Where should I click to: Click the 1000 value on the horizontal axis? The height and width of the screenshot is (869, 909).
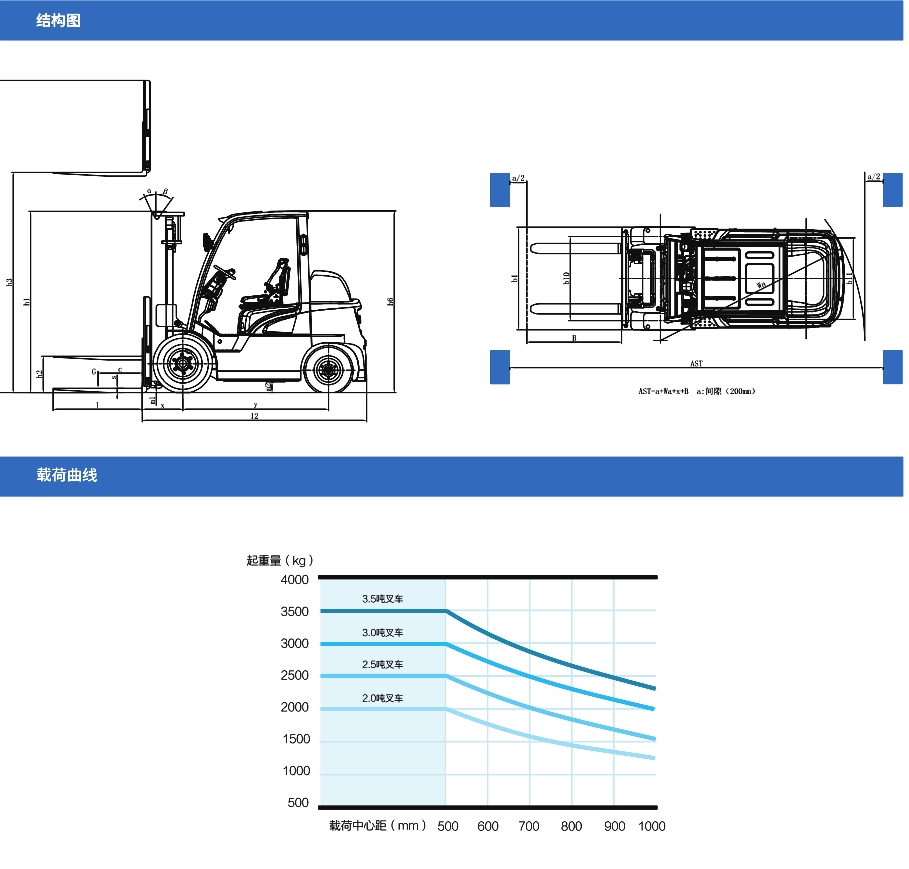pyautogui.click(x=651, y=826)
